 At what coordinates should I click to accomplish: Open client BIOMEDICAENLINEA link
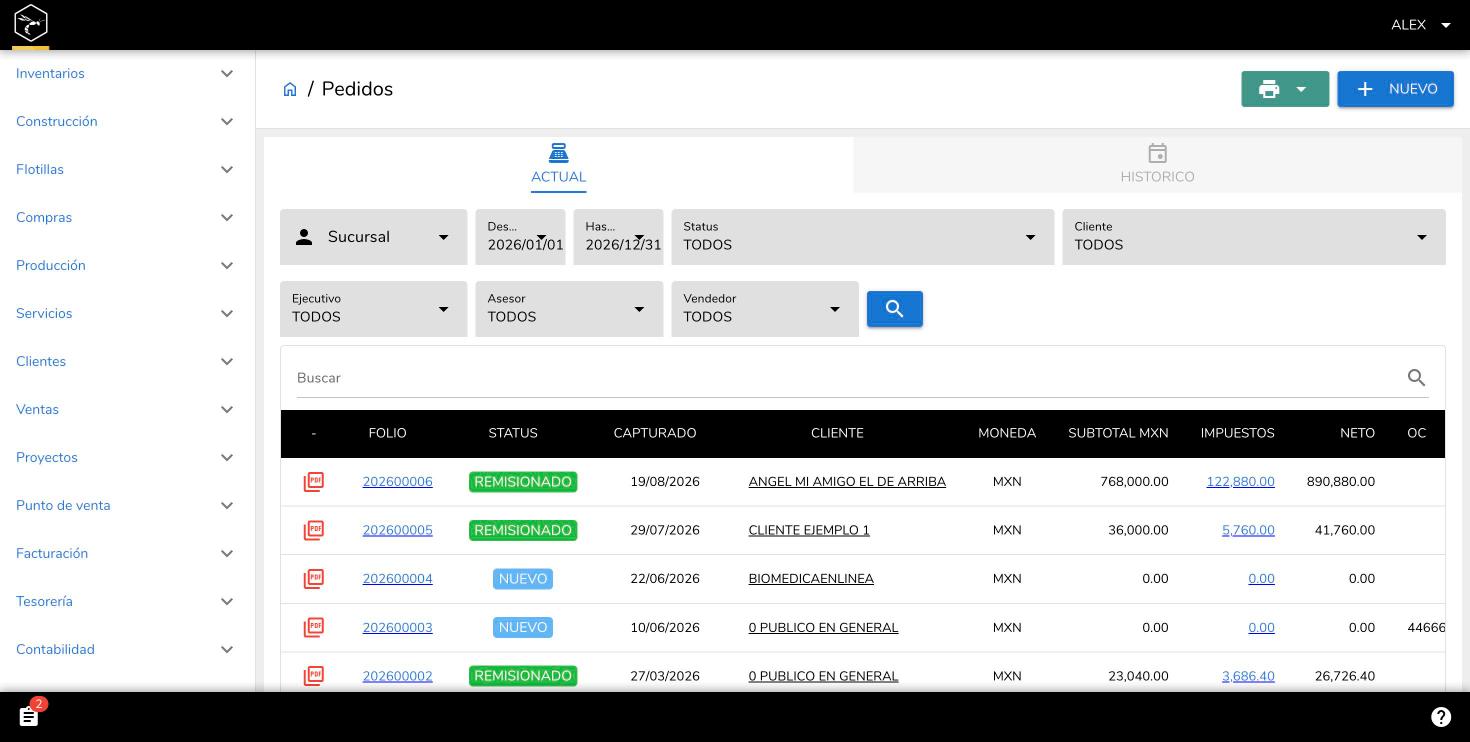pyautogui.click(x=811, y=579)
